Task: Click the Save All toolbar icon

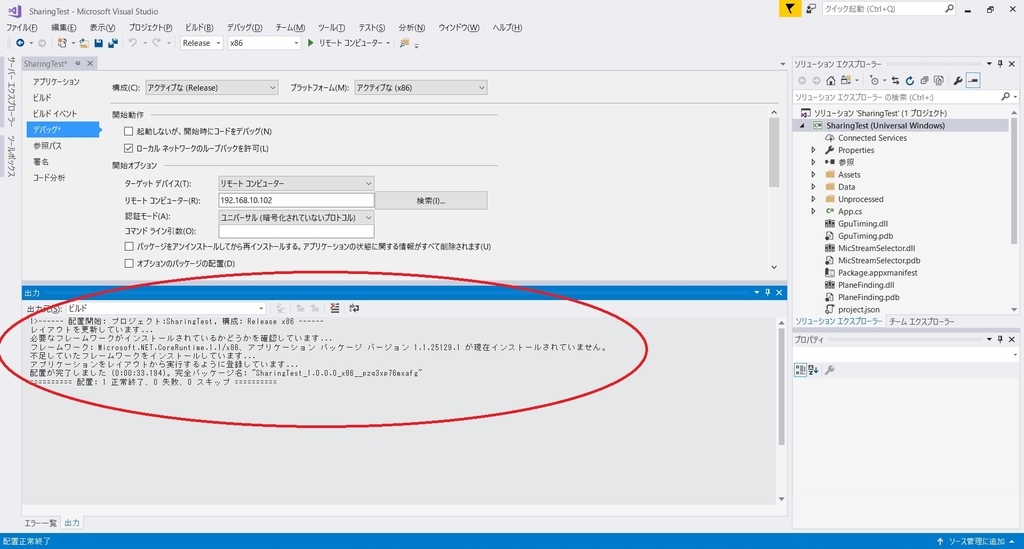Action: (113, 43)
